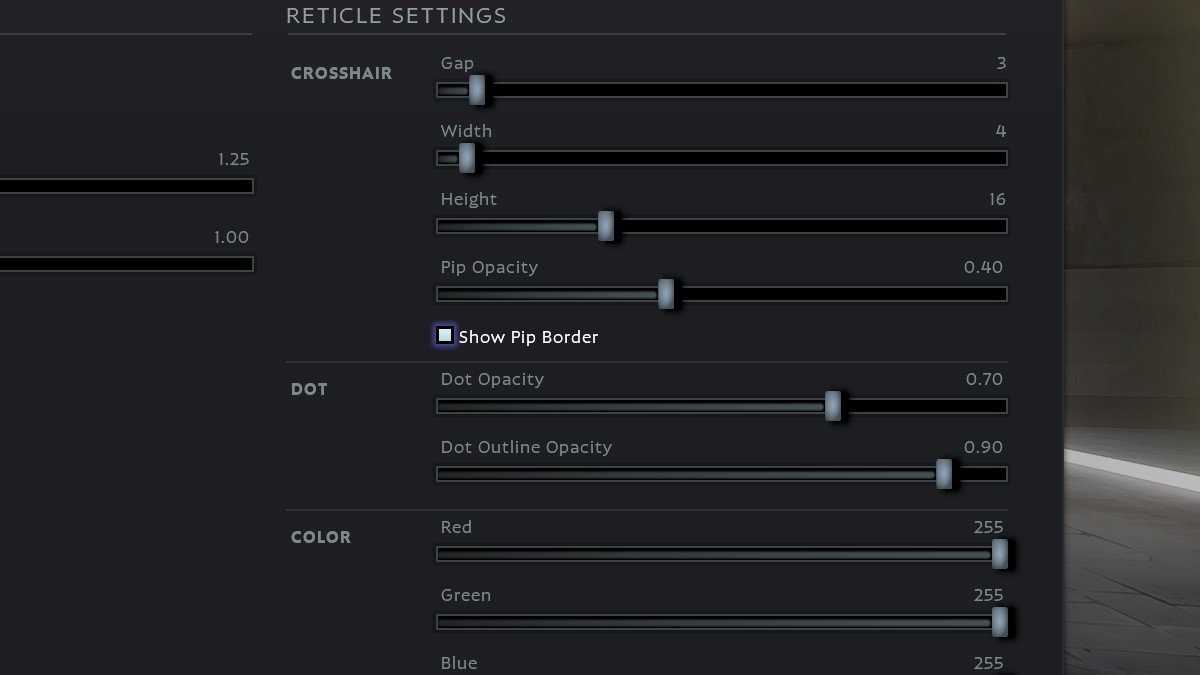Select the DOT section label

[x=309, y=389]
